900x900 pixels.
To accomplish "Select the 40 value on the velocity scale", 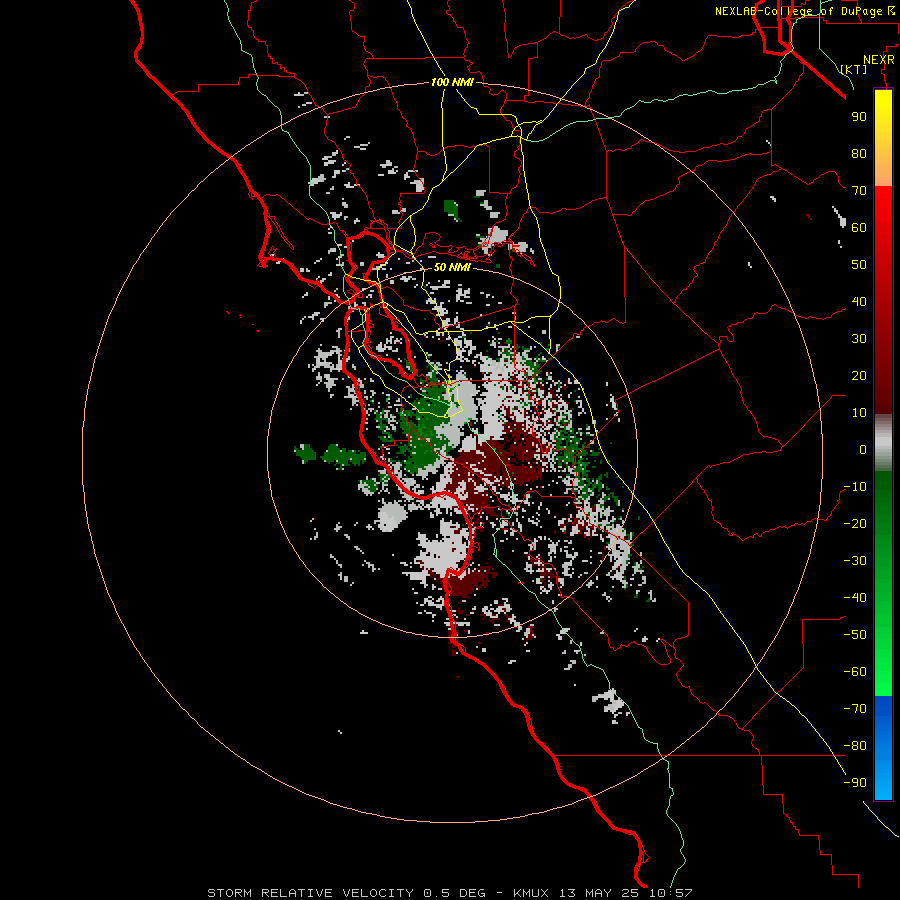I will (x=859, y=301).
